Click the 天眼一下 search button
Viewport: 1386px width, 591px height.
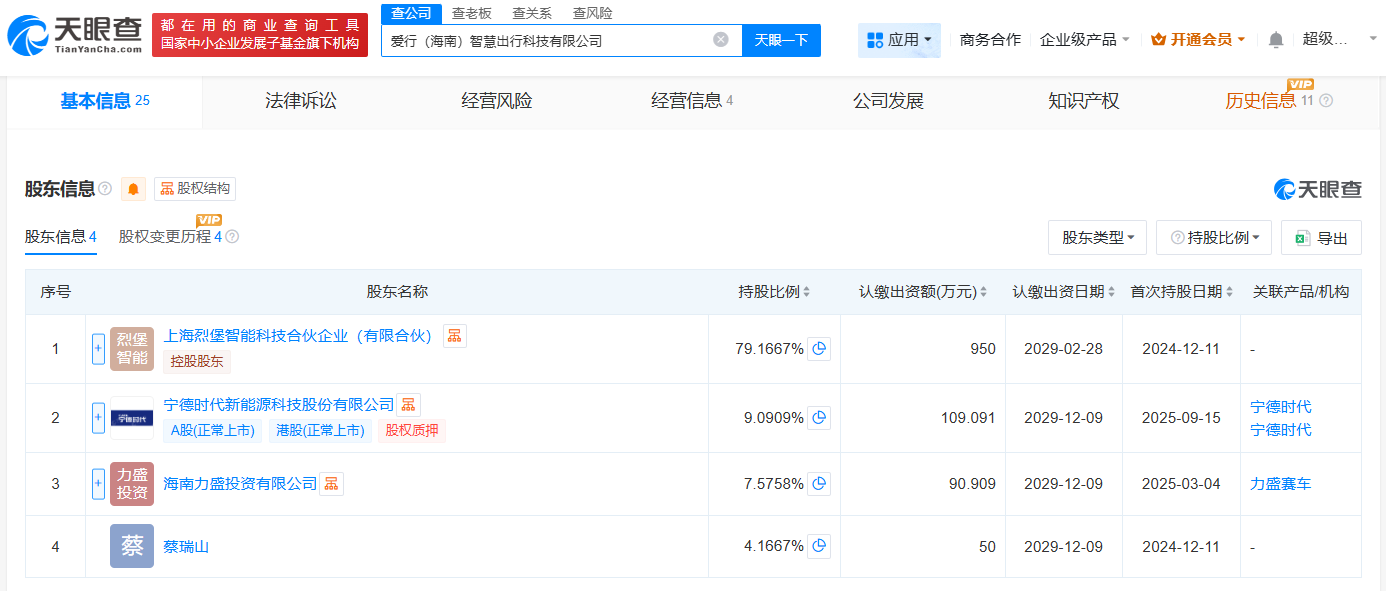point(781,40)
